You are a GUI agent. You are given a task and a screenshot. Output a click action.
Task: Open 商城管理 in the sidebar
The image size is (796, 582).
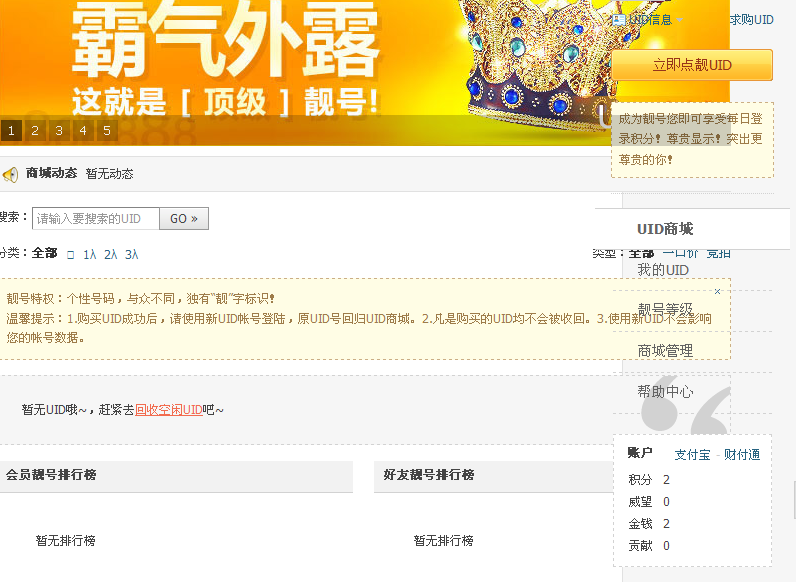point(665,351)
